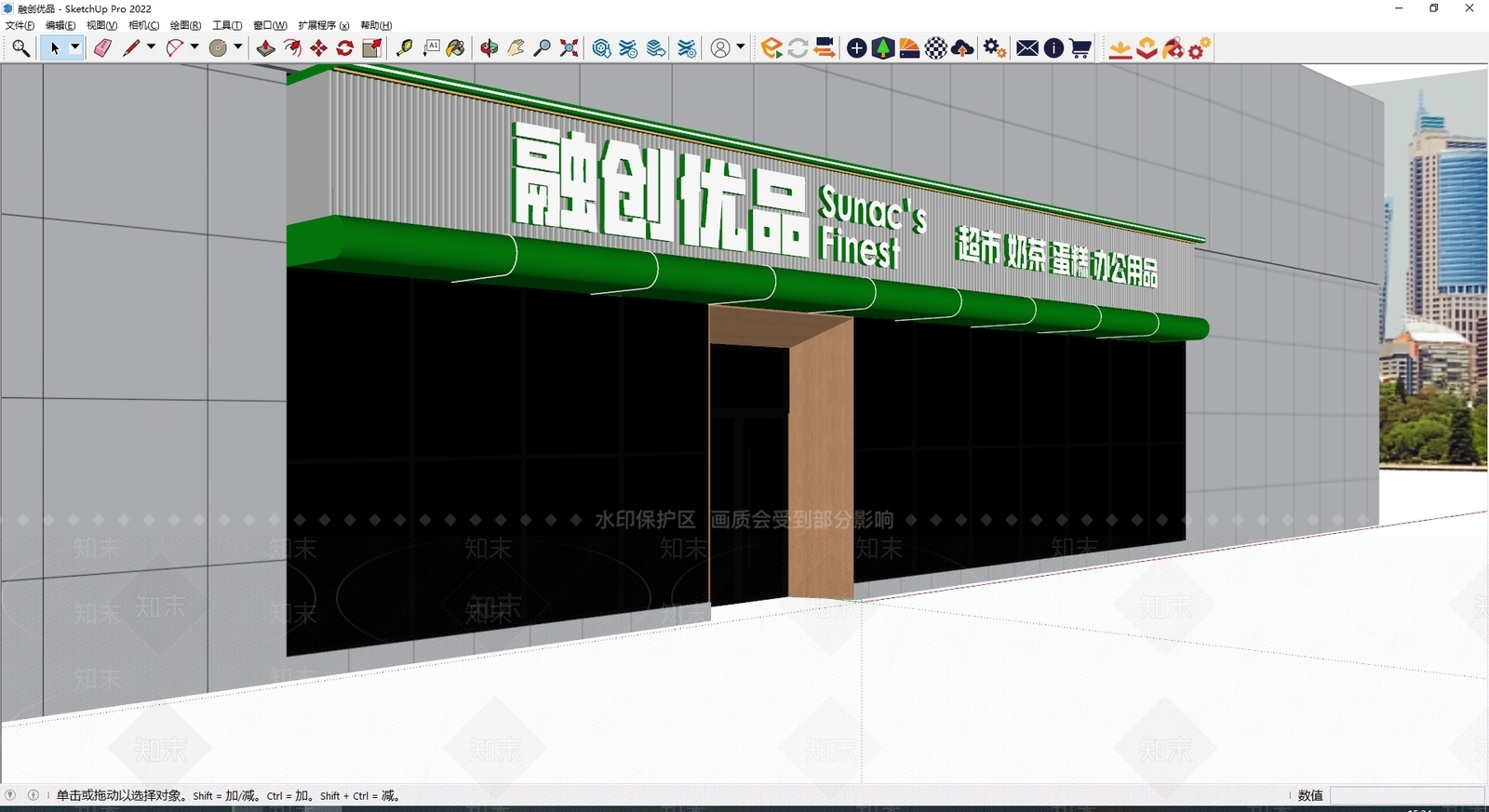Expand the user account dropdown arrow
This screenshot has height=812, width=1489.
coord(741,47)
